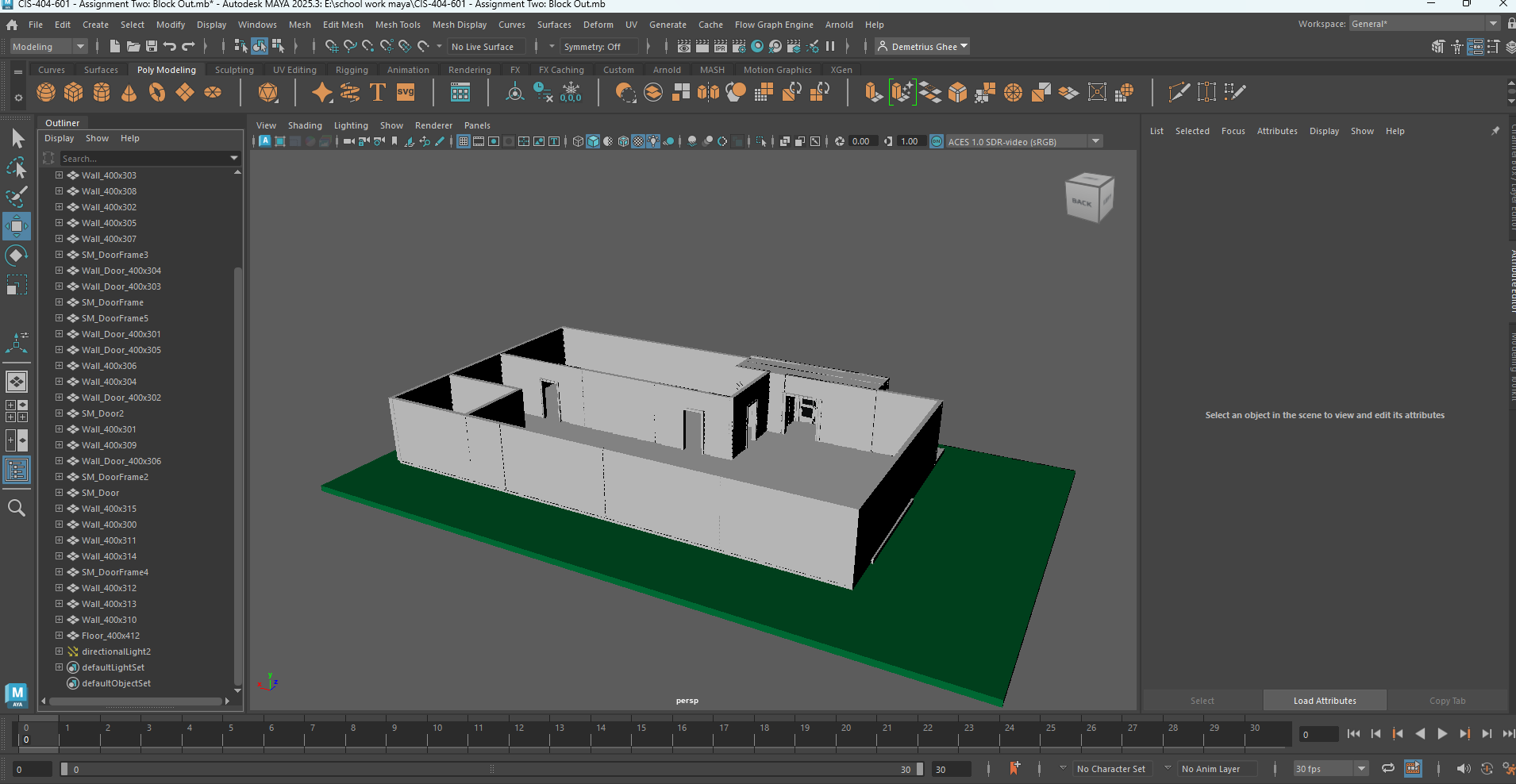Create a polygon sphere from the shelf
1516x784 pixels.
click(x=45, y=92)
